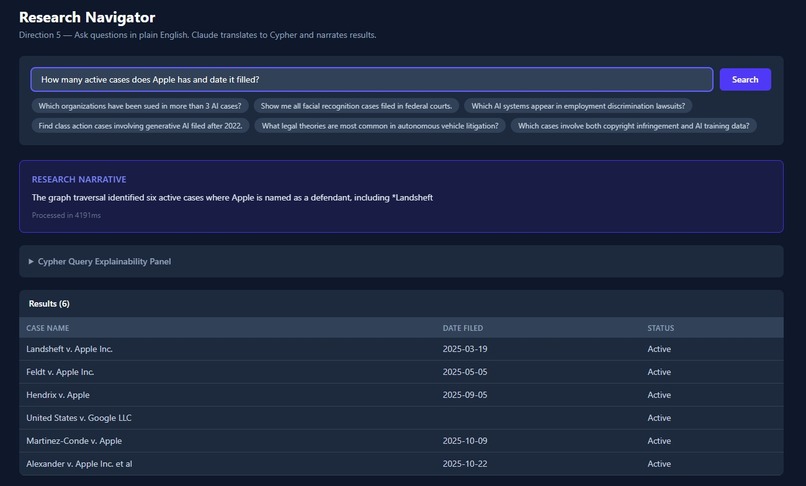
Task: Click the RESEARCH NARRATIVE heading
Action: click(79, 179)
